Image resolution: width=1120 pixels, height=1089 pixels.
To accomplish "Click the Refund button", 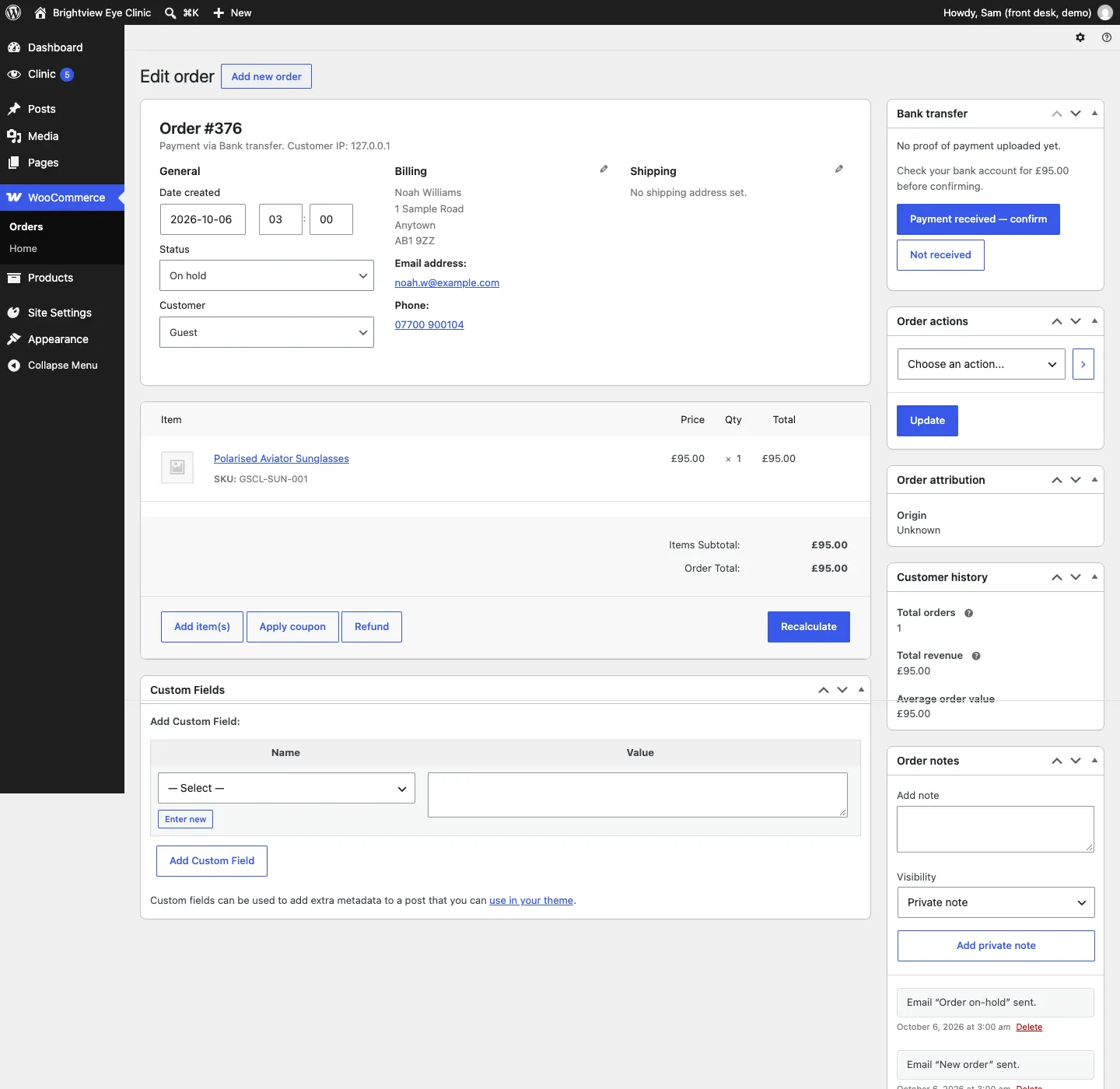I will [x=372, y=627].
